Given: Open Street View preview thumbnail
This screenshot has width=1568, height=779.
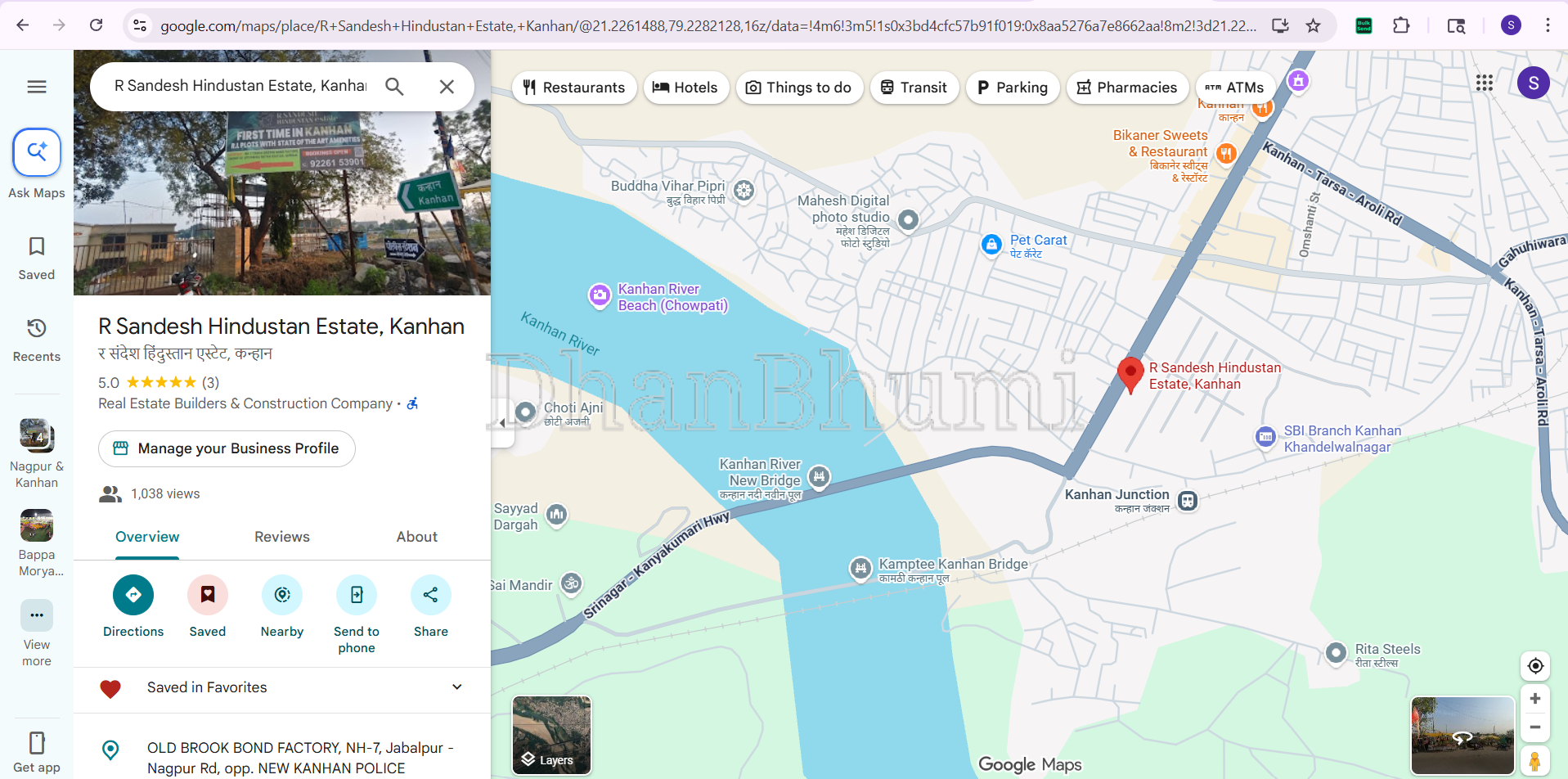Looking at the screenshot, I should pos(1462,735).
